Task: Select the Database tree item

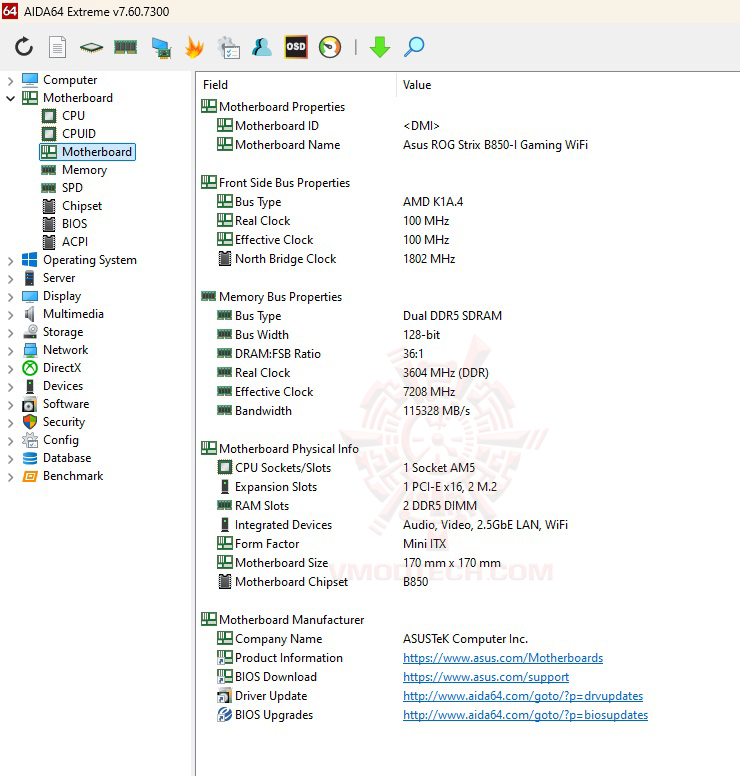Action: click(67, 458)
